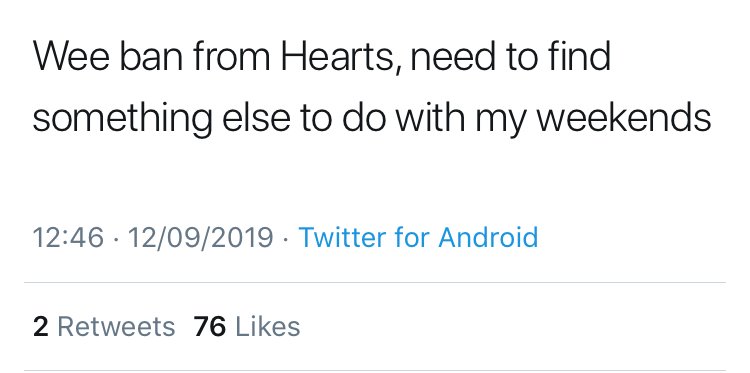Click the word "Likes" label
The image size is (750, 373).
pos(268,327)
